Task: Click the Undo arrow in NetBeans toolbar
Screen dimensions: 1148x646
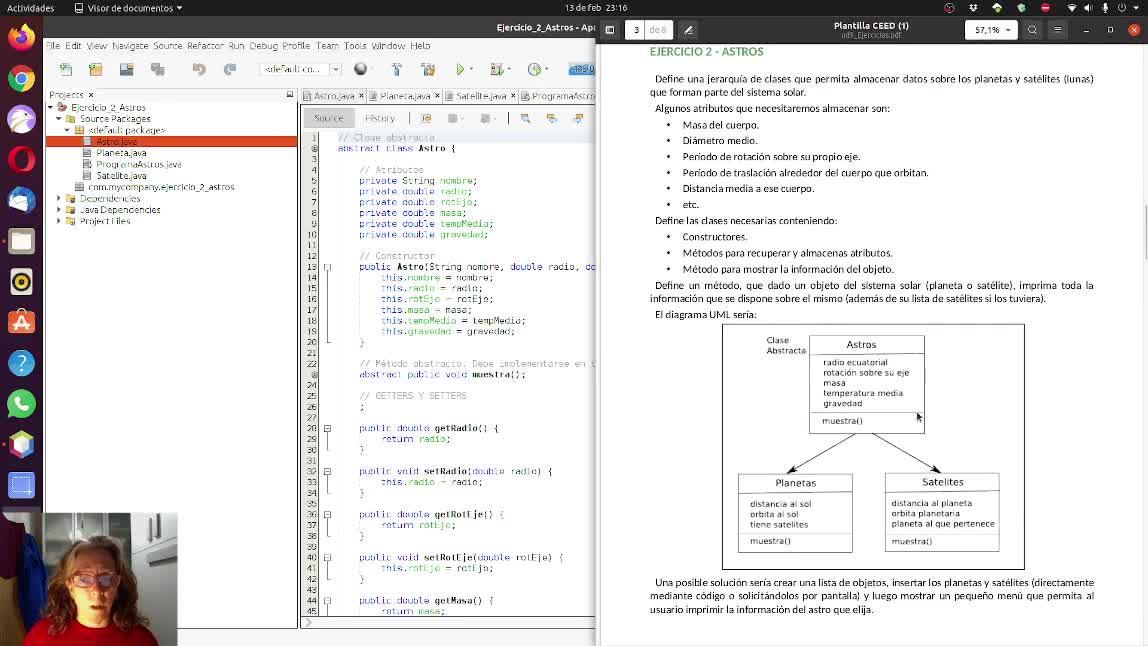Action: [199, 69]
